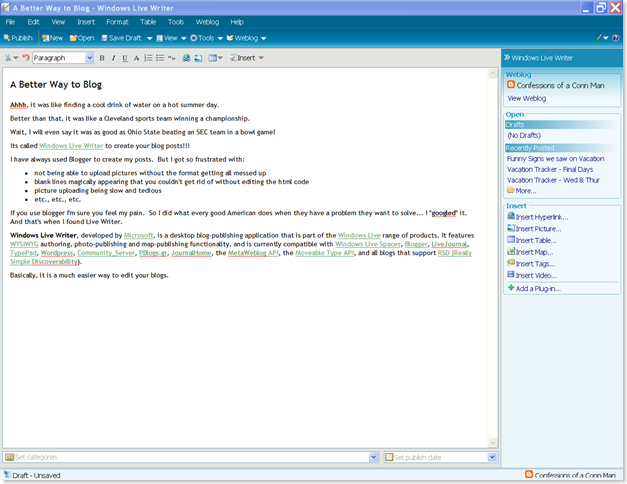The image size is (627, 484).
Task: Click the help question mark icon
Action: [x=616, y=38]
